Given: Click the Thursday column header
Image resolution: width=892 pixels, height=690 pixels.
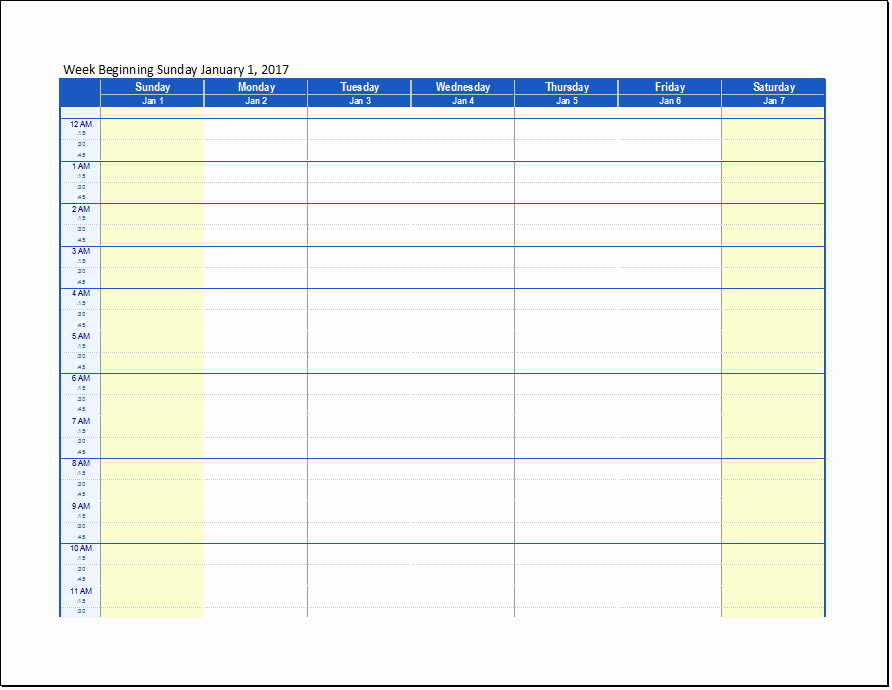Looking at the screenshot, I should (x=567, y=86).
